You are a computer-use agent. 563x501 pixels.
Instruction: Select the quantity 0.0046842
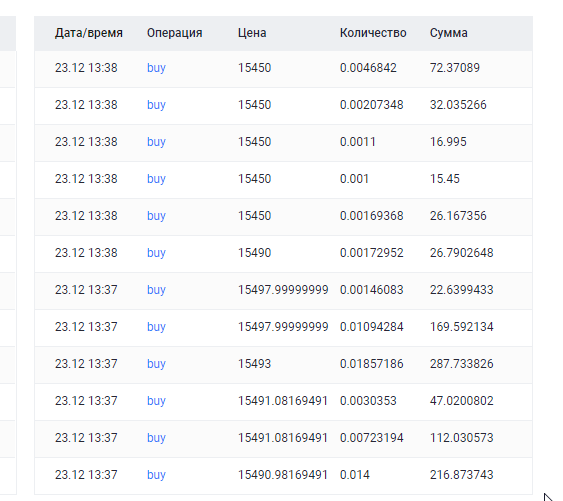click(368, 68)
